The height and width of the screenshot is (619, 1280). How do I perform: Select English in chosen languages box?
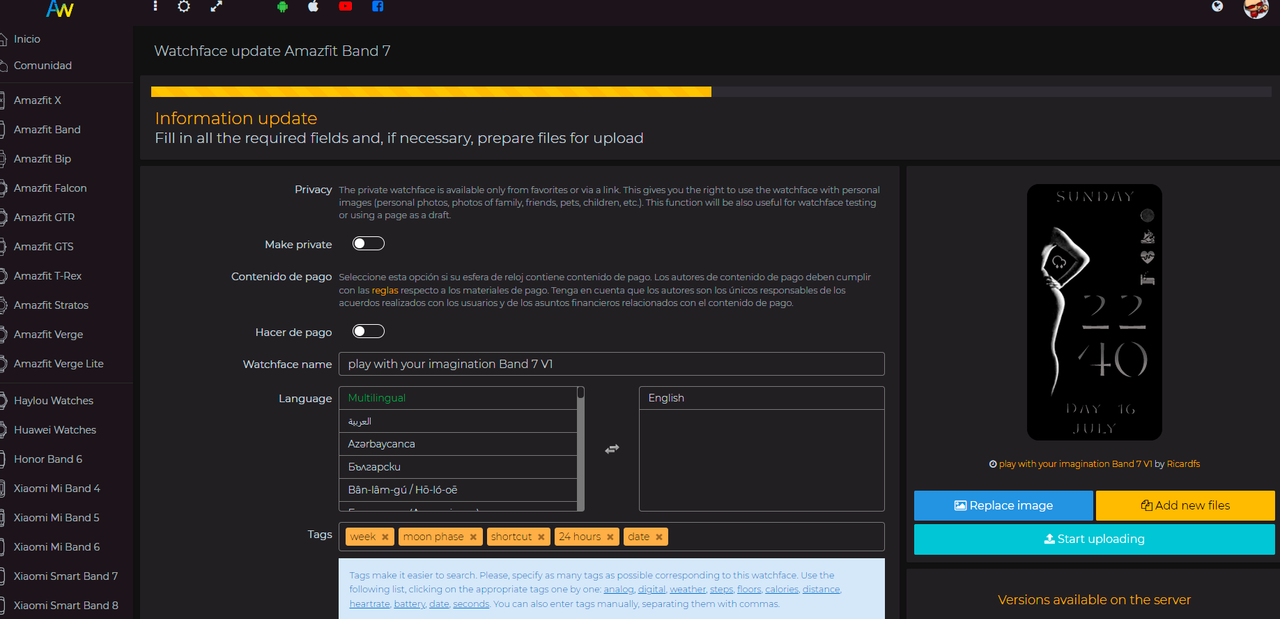[x=762, y=398]
